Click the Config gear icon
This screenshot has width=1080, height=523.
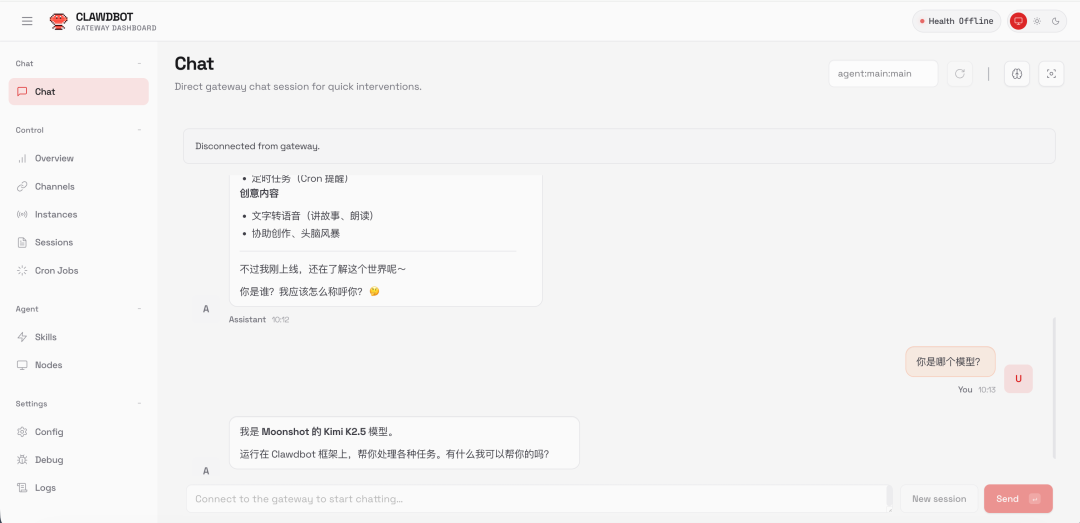click(x=22, y=432)
